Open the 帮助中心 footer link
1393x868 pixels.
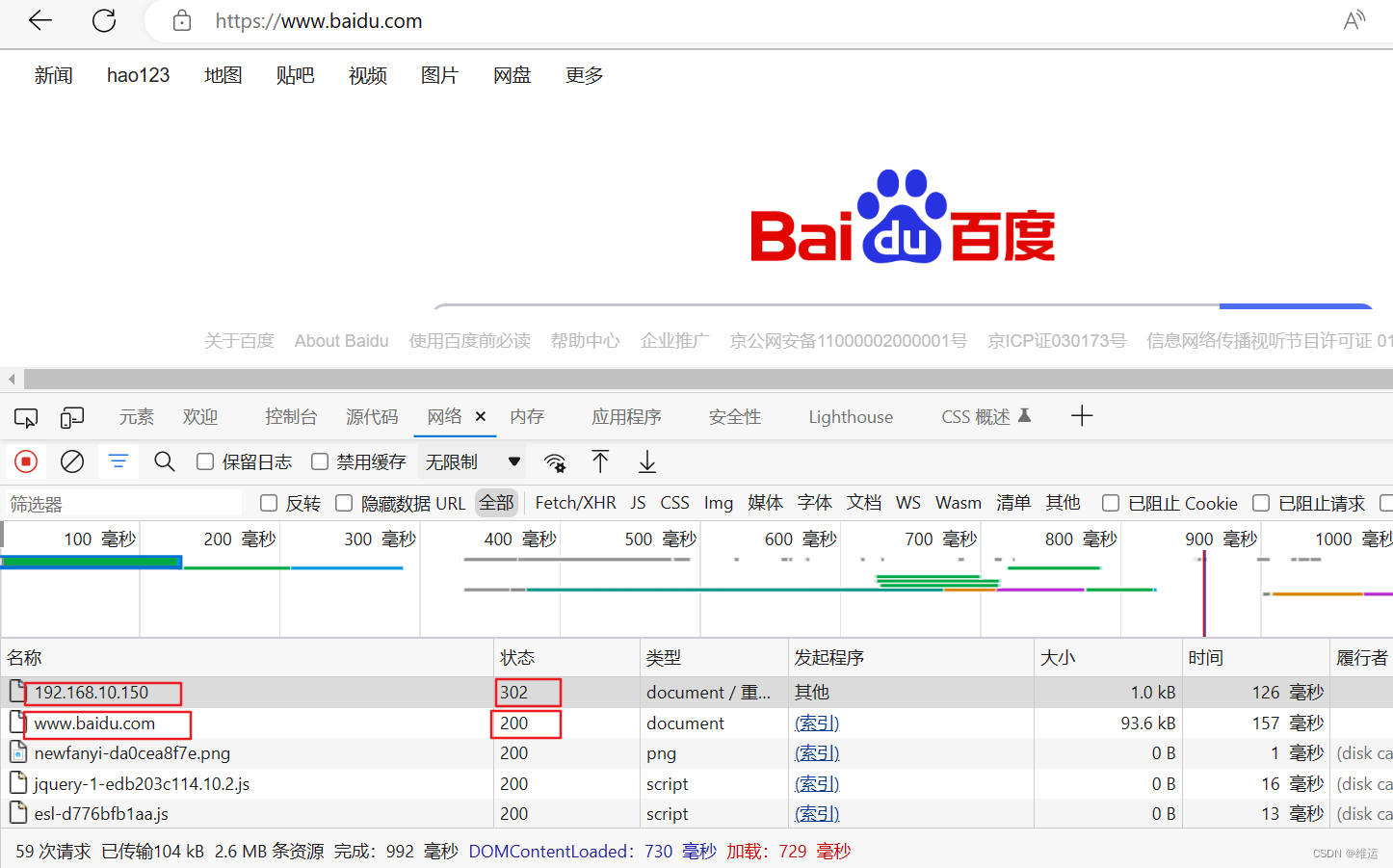point(585,341)
